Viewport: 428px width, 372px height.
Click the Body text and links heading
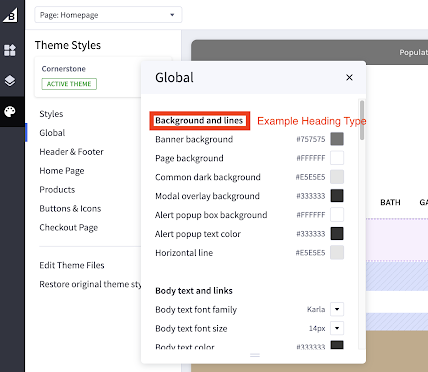(x=194, y=291)
